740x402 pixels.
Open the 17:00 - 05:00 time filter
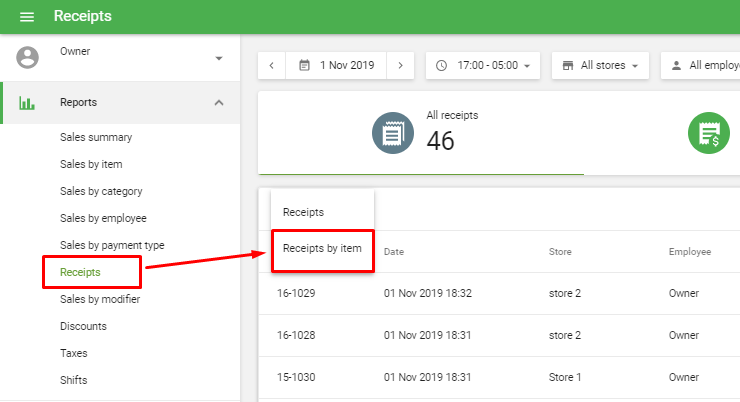484,66
